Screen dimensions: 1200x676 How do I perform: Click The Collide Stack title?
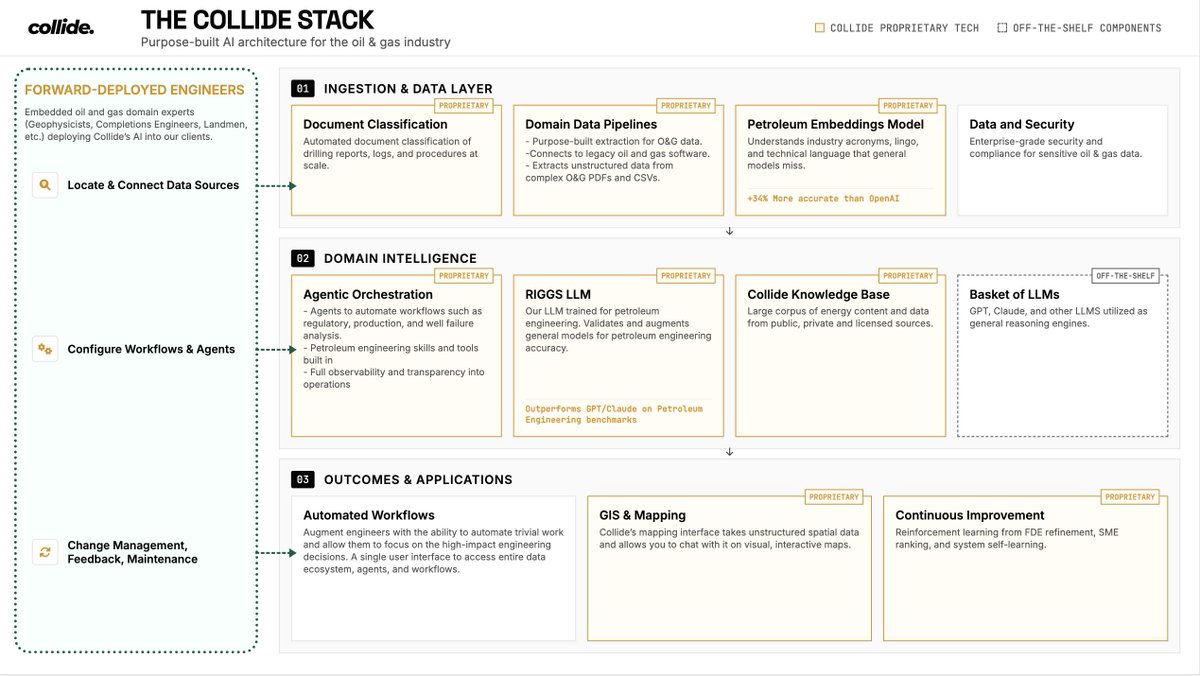pyautogui.click(x=257, y=19)
